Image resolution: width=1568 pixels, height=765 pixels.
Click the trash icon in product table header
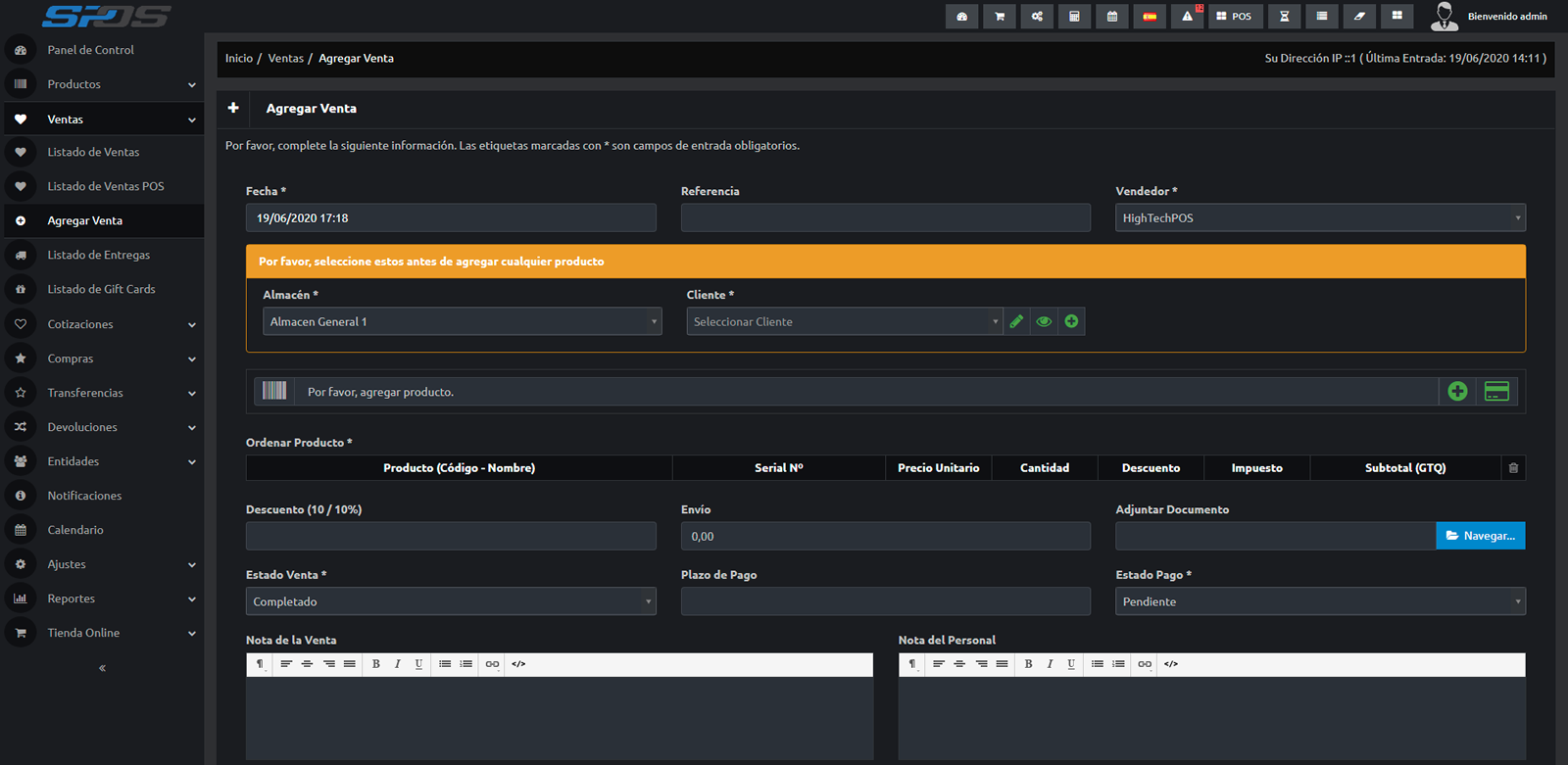(x=1513, y=468)
